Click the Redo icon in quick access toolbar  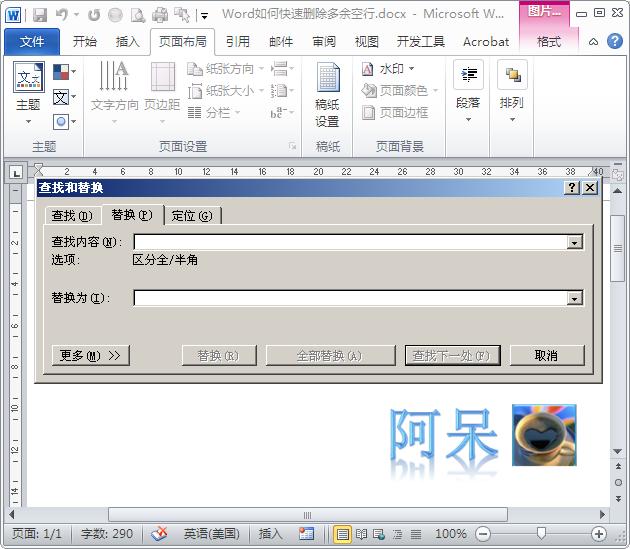pyautogui.click(x=94, y=15)
